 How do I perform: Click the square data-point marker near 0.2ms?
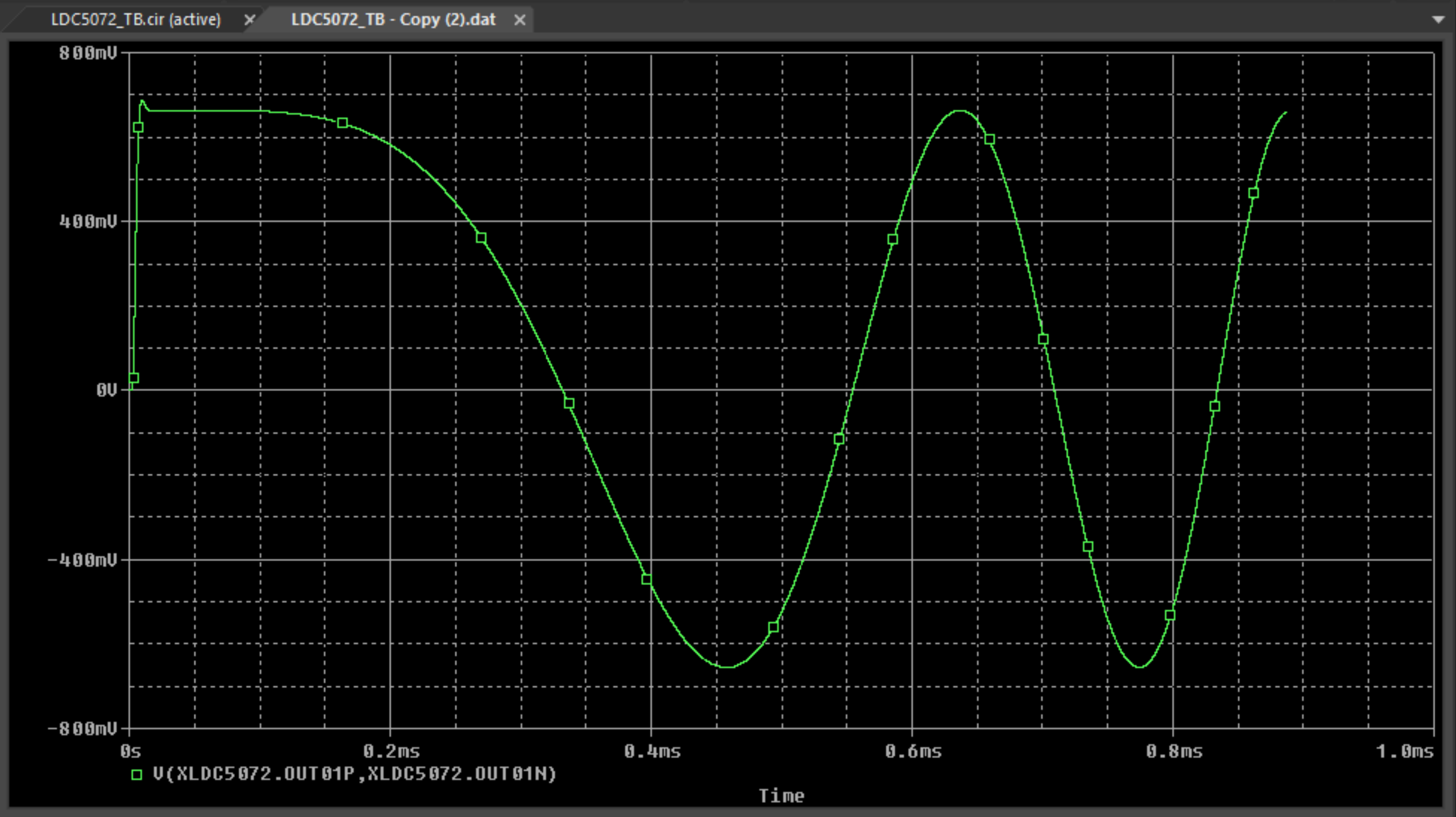(x=342, y=123)
